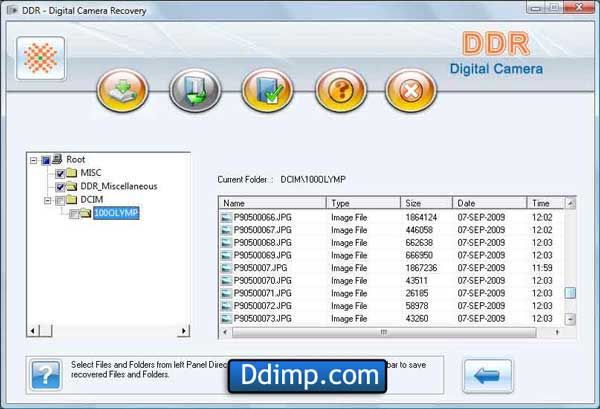The width and height of the screenshot is (600, 409).
Task: Select file name P90500071.JPG
Action: (262, 293)
